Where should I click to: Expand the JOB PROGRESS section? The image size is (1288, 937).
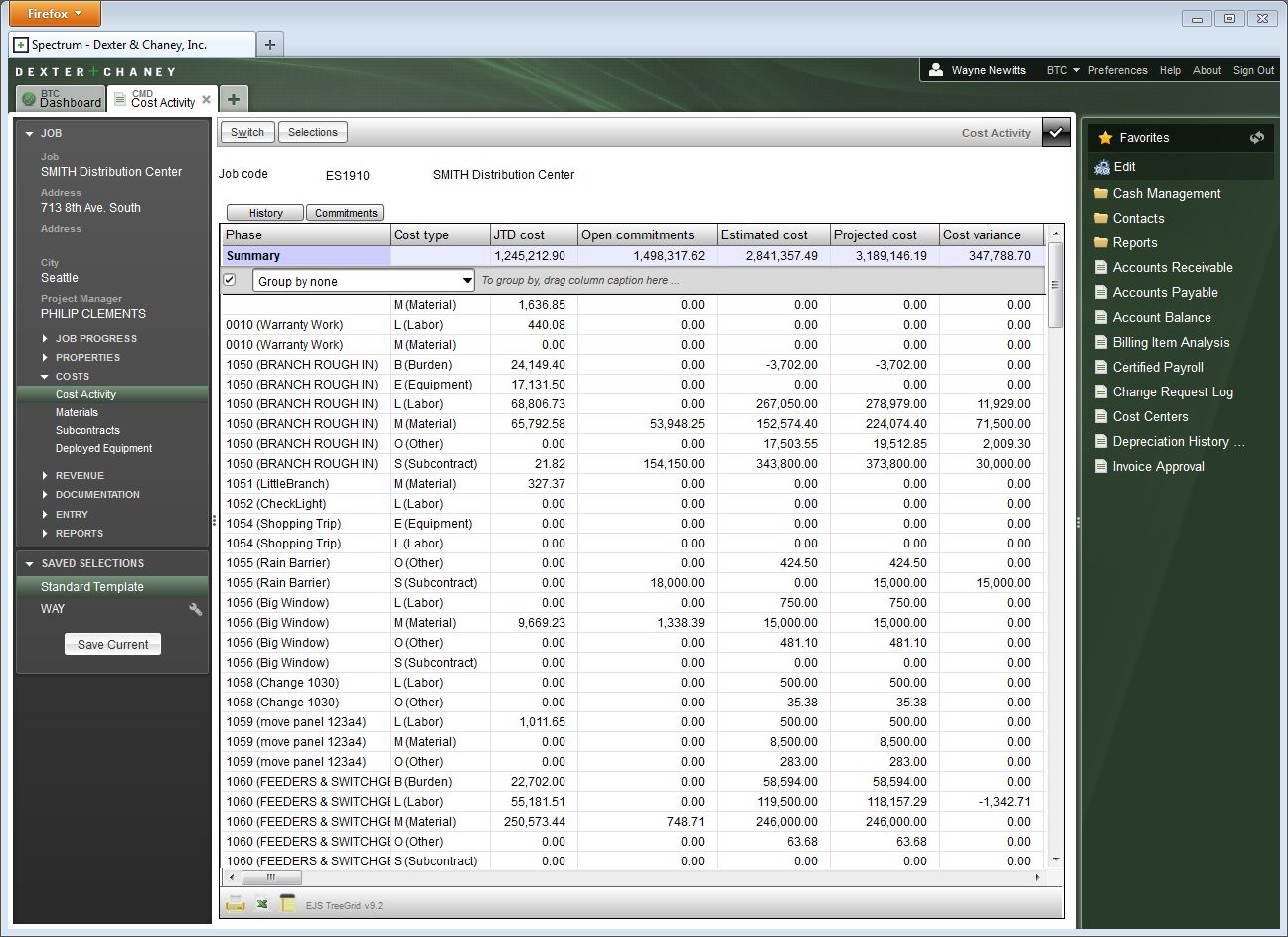[95, 338]
